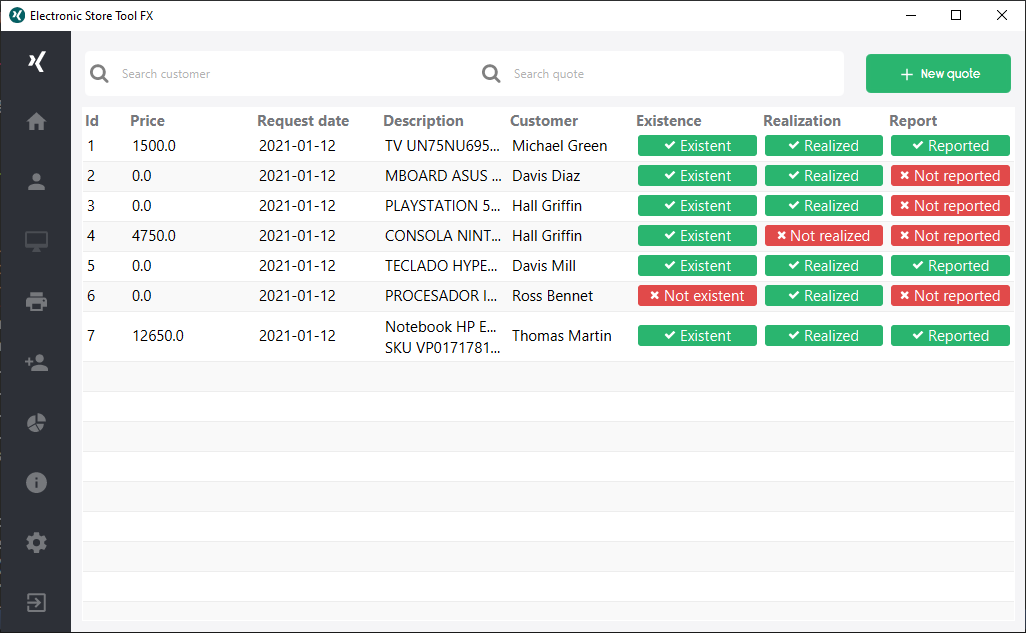Toggle Realized status for Davis Diaz's quote
Screen dimensions: 1026x633
pos(824,175)
